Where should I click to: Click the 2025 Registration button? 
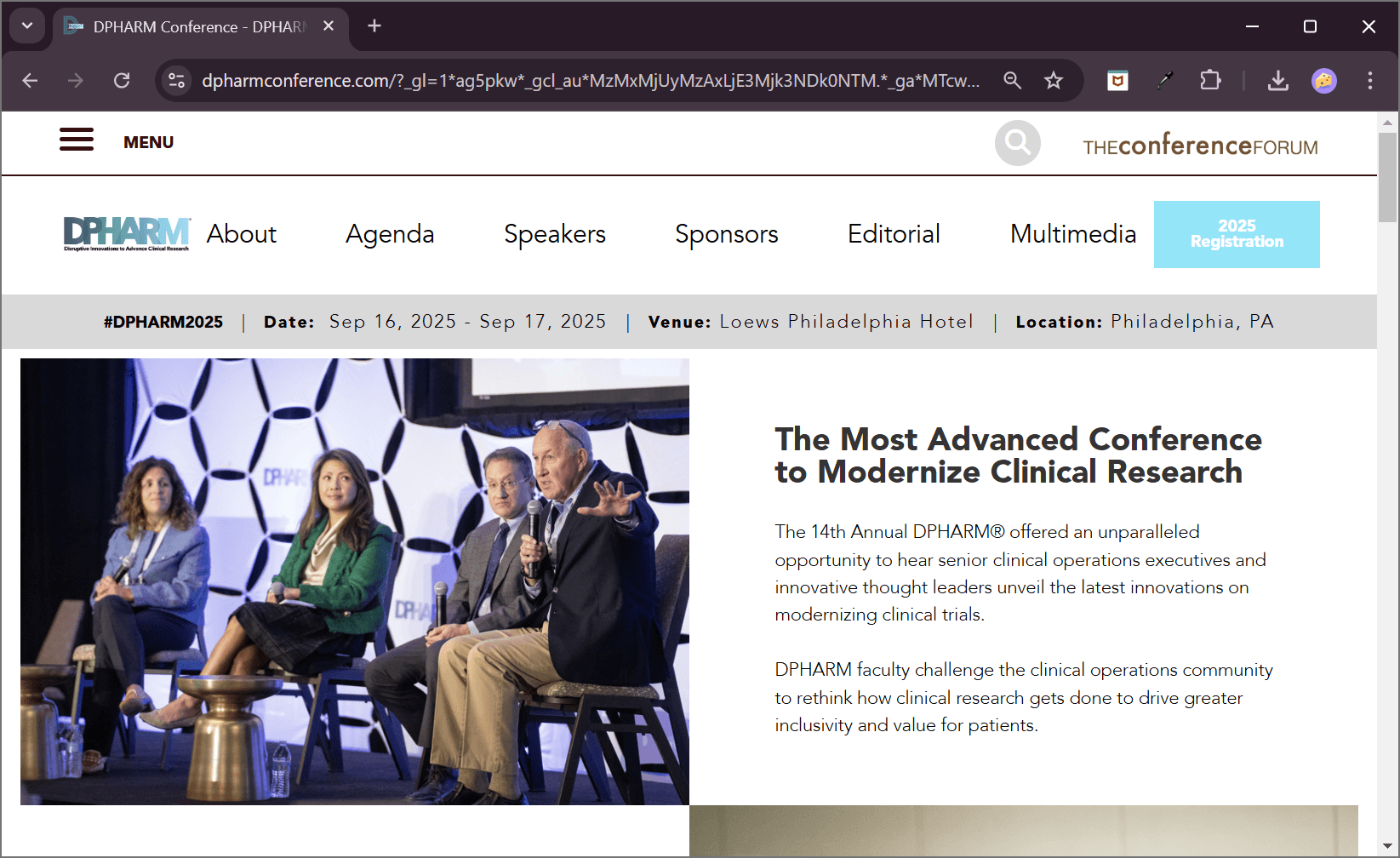click(1237, 234)
